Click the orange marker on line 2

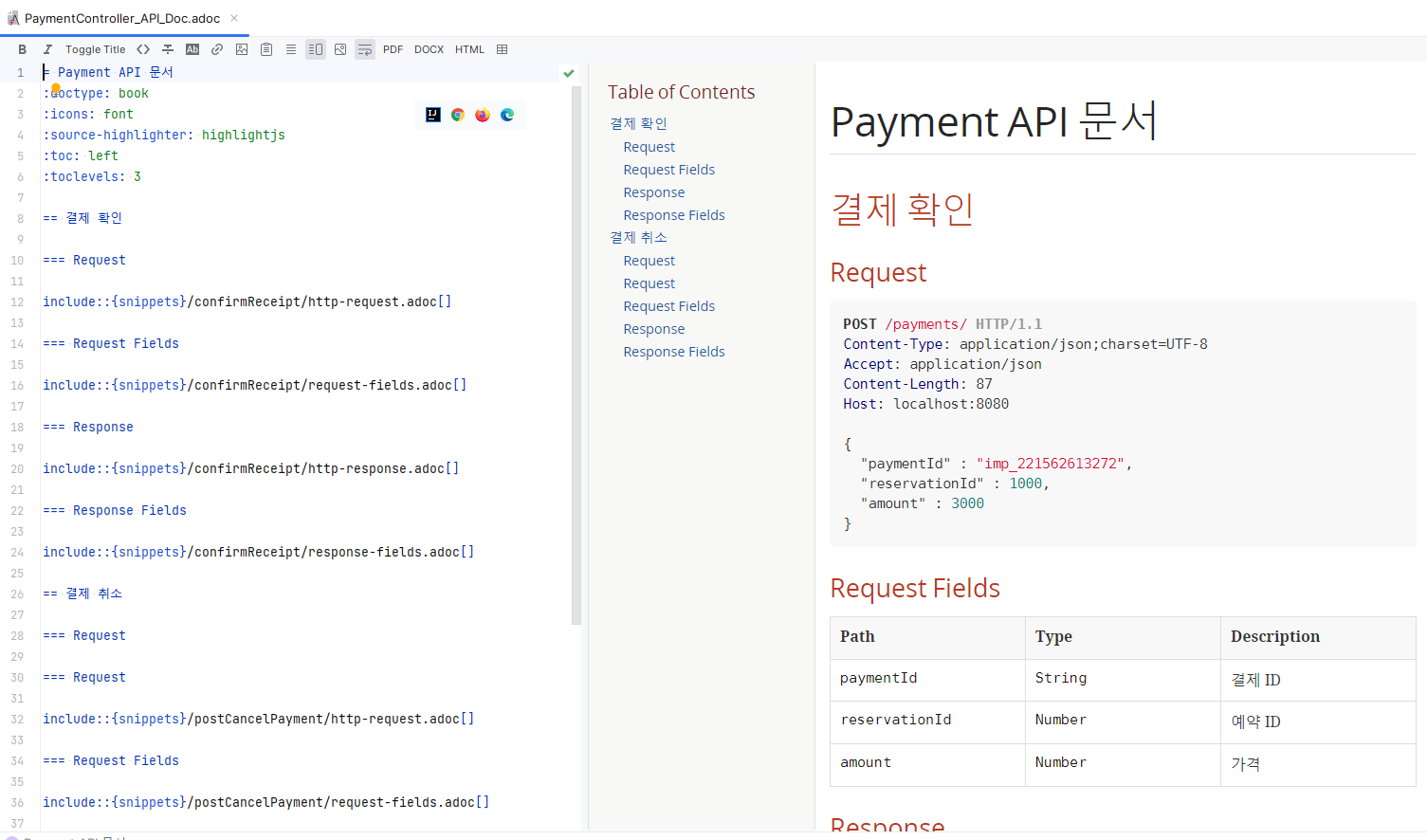(x=56, y=88)
